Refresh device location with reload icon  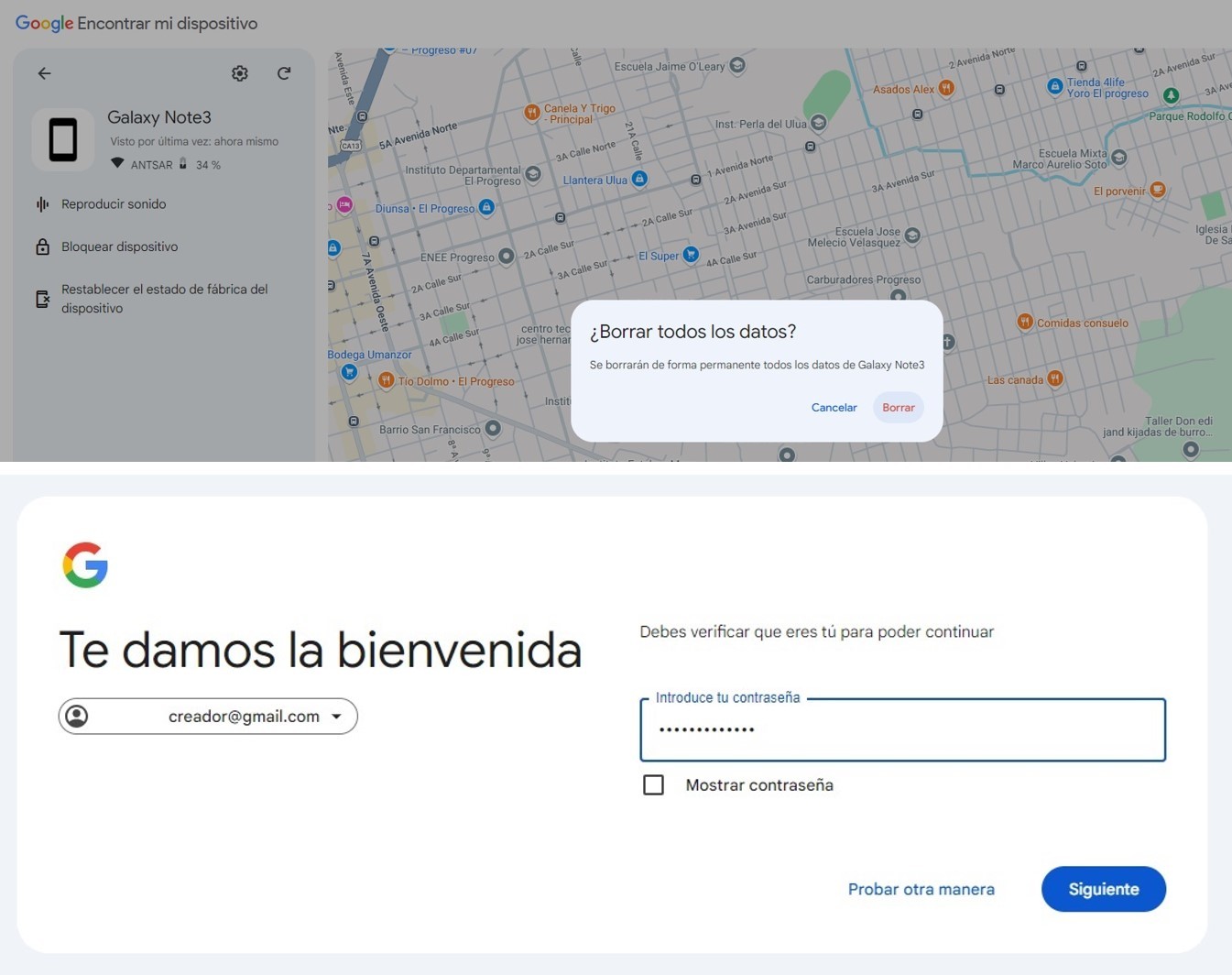[284, 73]
